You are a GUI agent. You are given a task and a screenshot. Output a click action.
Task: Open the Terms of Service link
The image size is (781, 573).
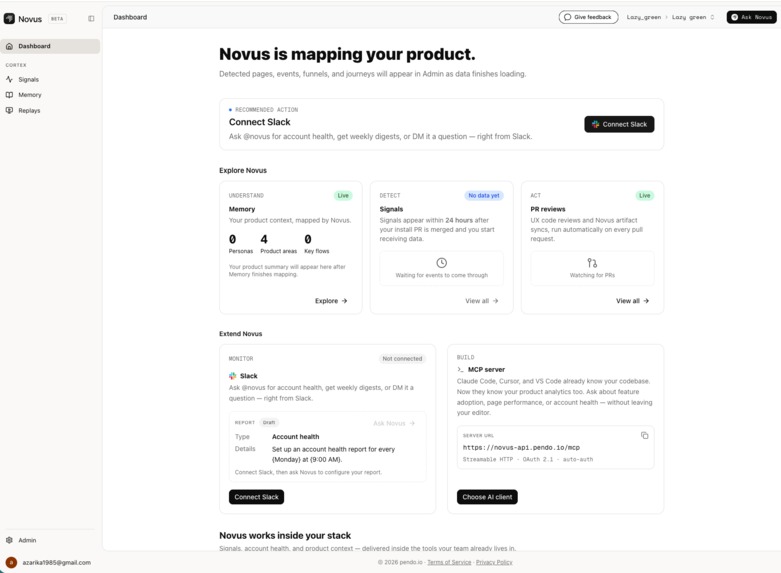(x=449, y=562)
